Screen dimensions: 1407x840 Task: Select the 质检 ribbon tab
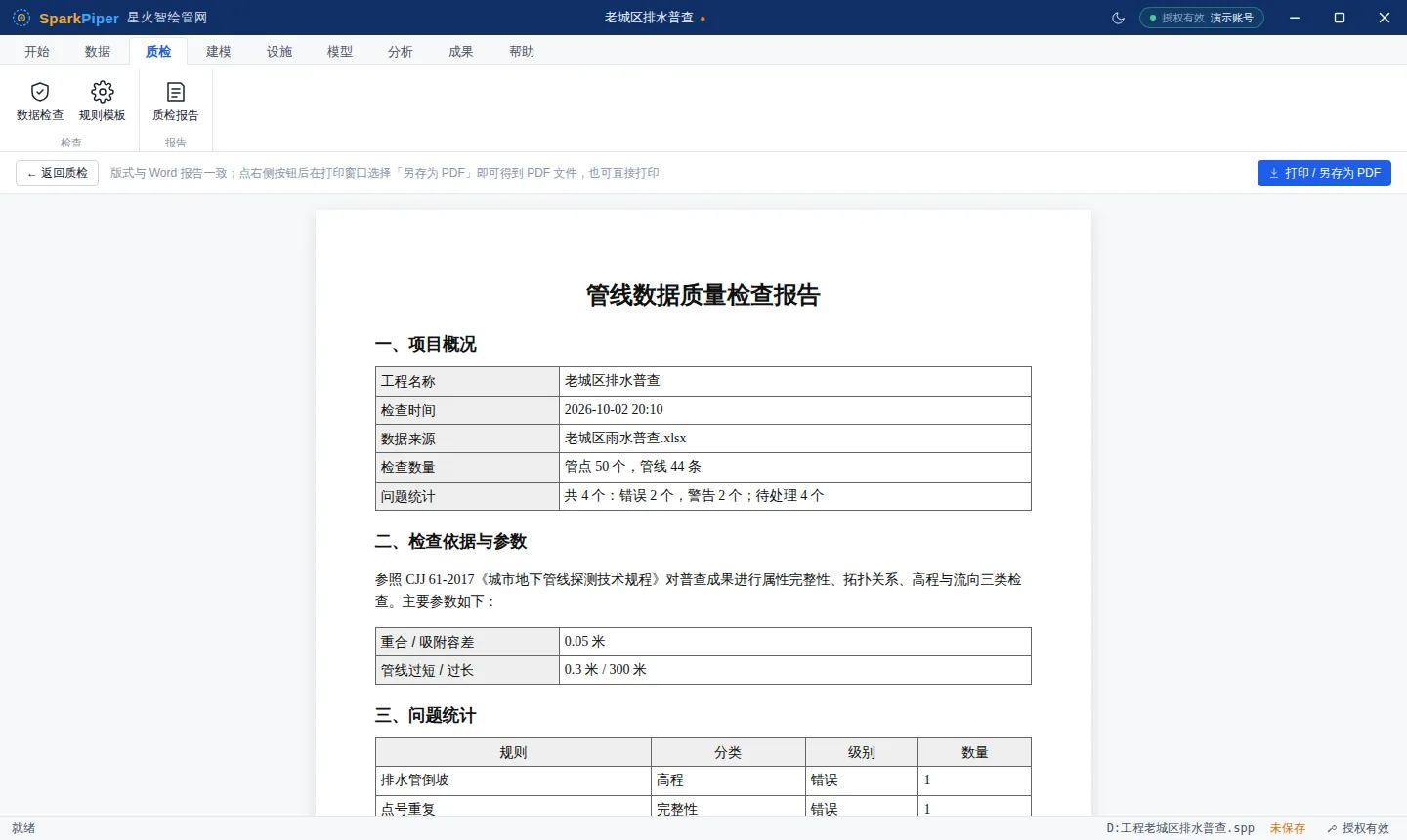click(x=158, y=52)
